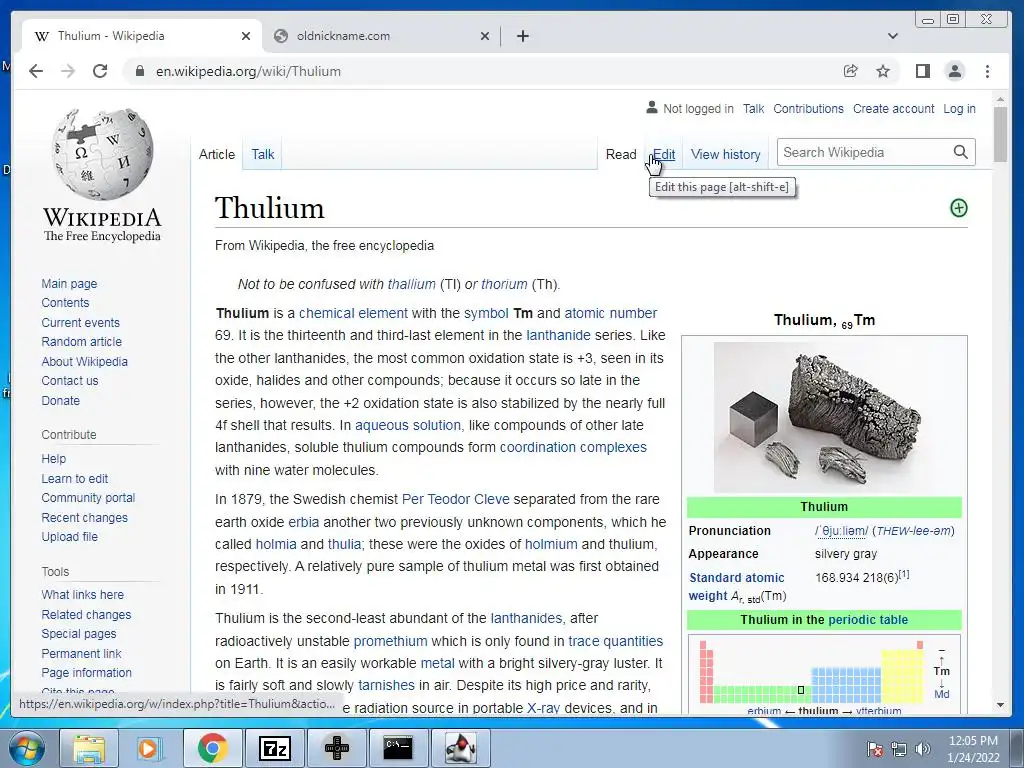
Task: Open File Explorer from the taskbar
Action: click(x=89, y=748)
